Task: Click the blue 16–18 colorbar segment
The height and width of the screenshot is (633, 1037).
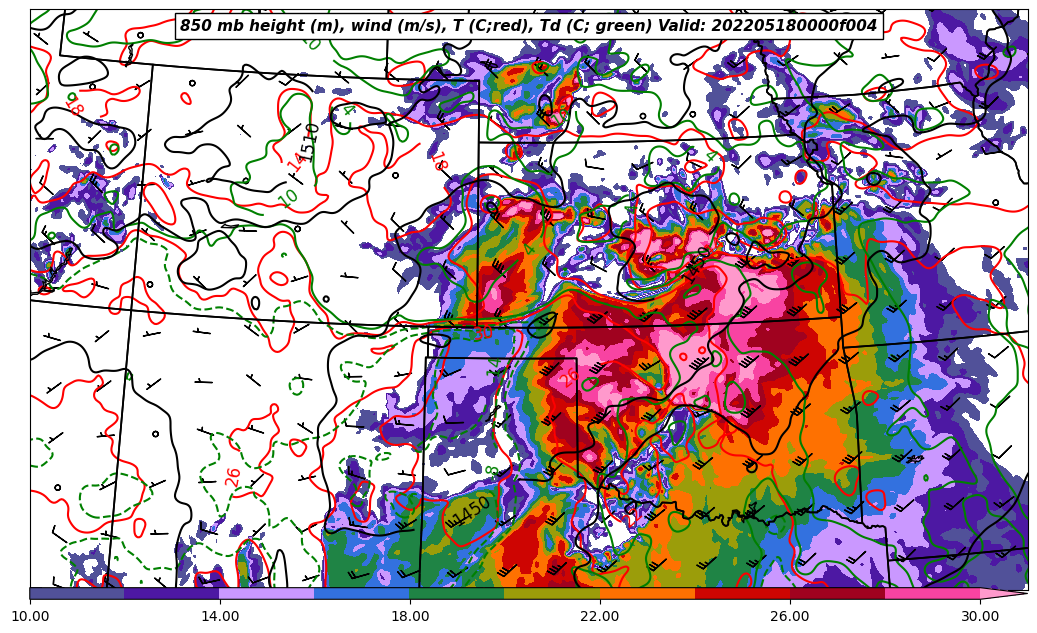Action: pyautogui.click(x=362, y=593)
